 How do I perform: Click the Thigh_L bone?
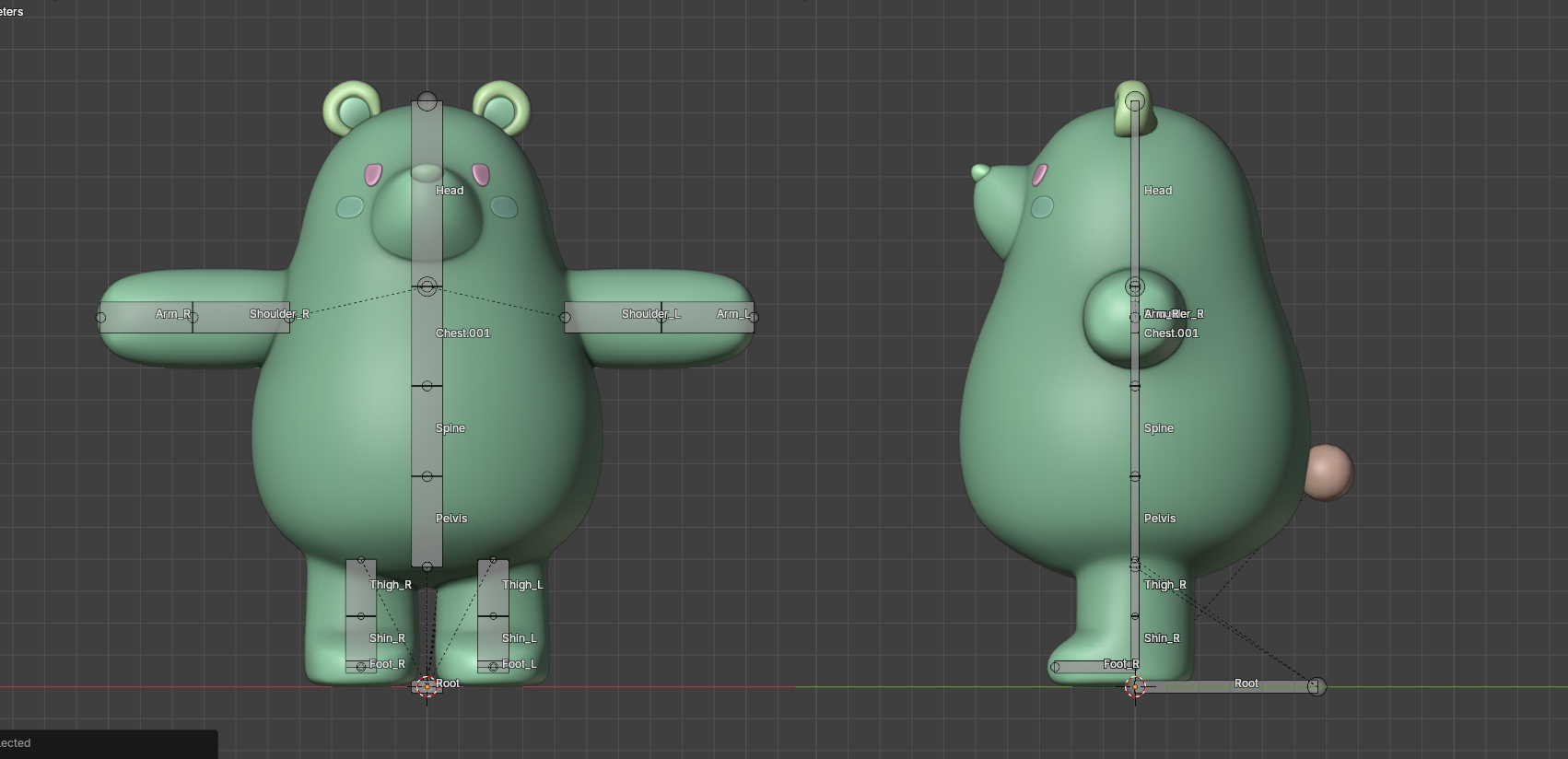(493, 588)
